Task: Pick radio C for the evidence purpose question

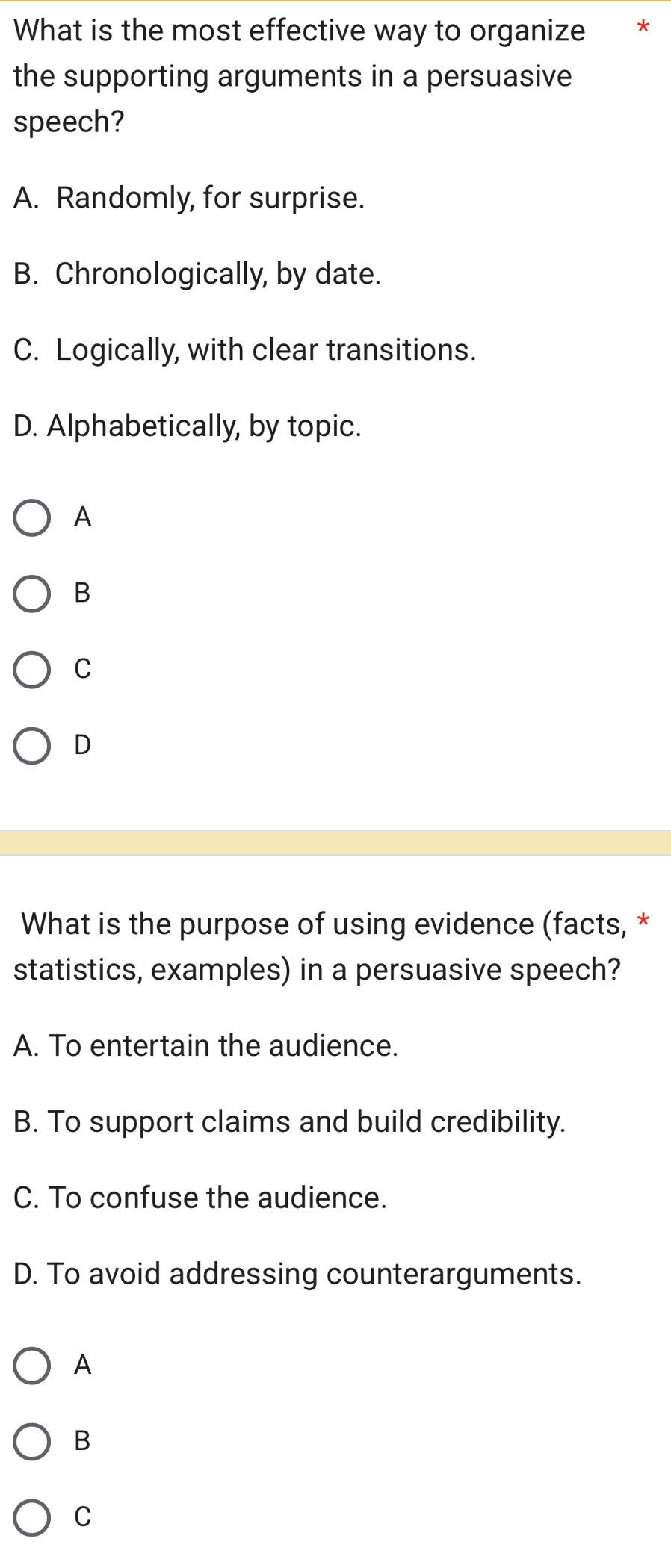Action: click(x=32, y=1518)
